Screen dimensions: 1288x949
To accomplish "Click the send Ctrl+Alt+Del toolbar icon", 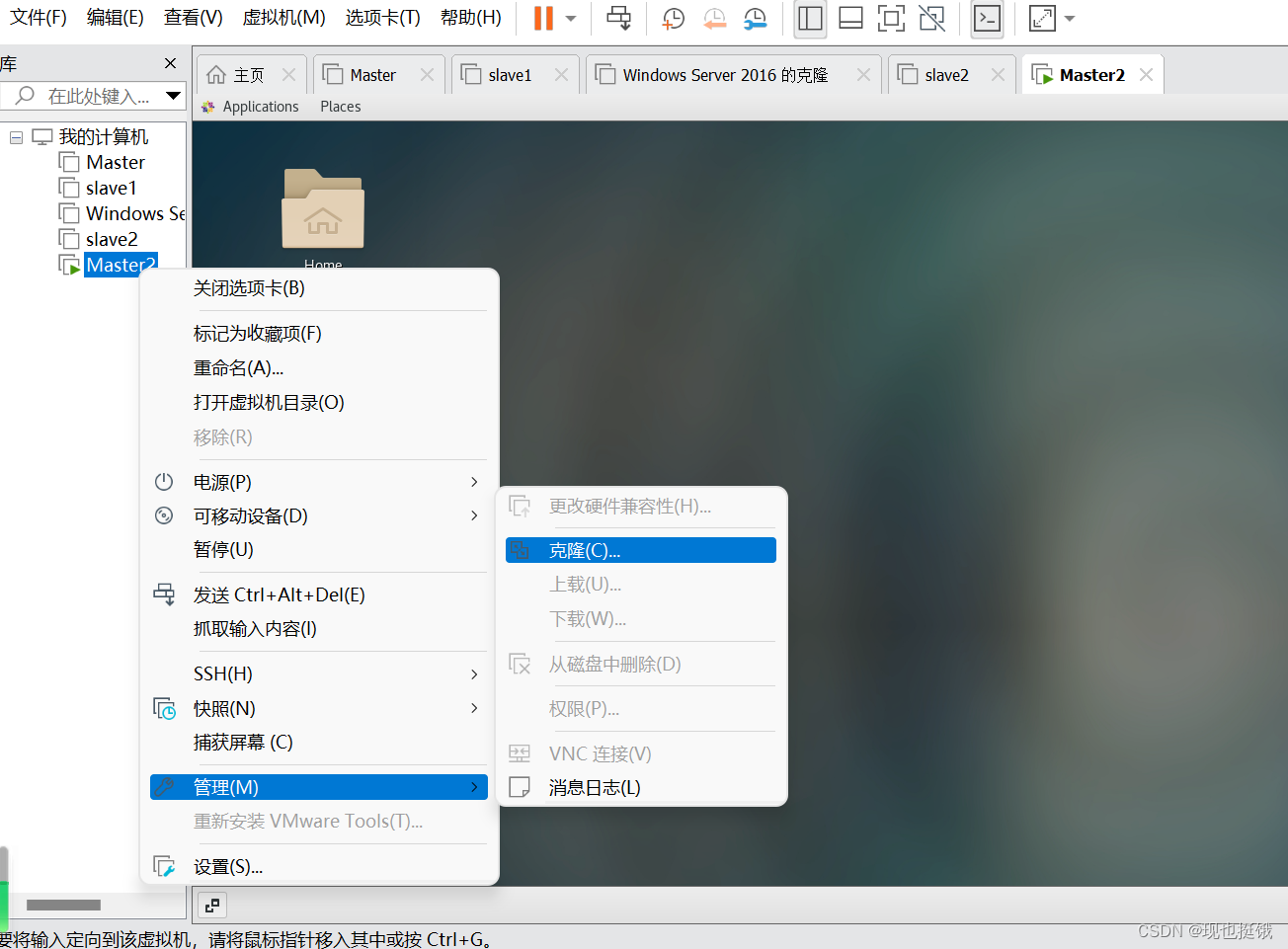I will point(619,18).
